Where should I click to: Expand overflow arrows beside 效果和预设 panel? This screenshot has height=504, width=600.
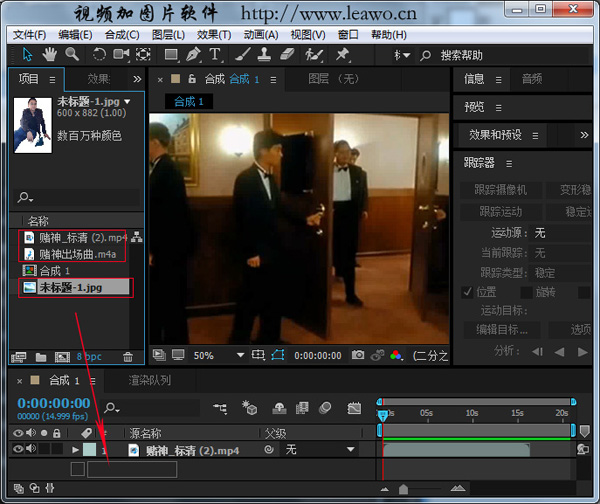(584, 135)
